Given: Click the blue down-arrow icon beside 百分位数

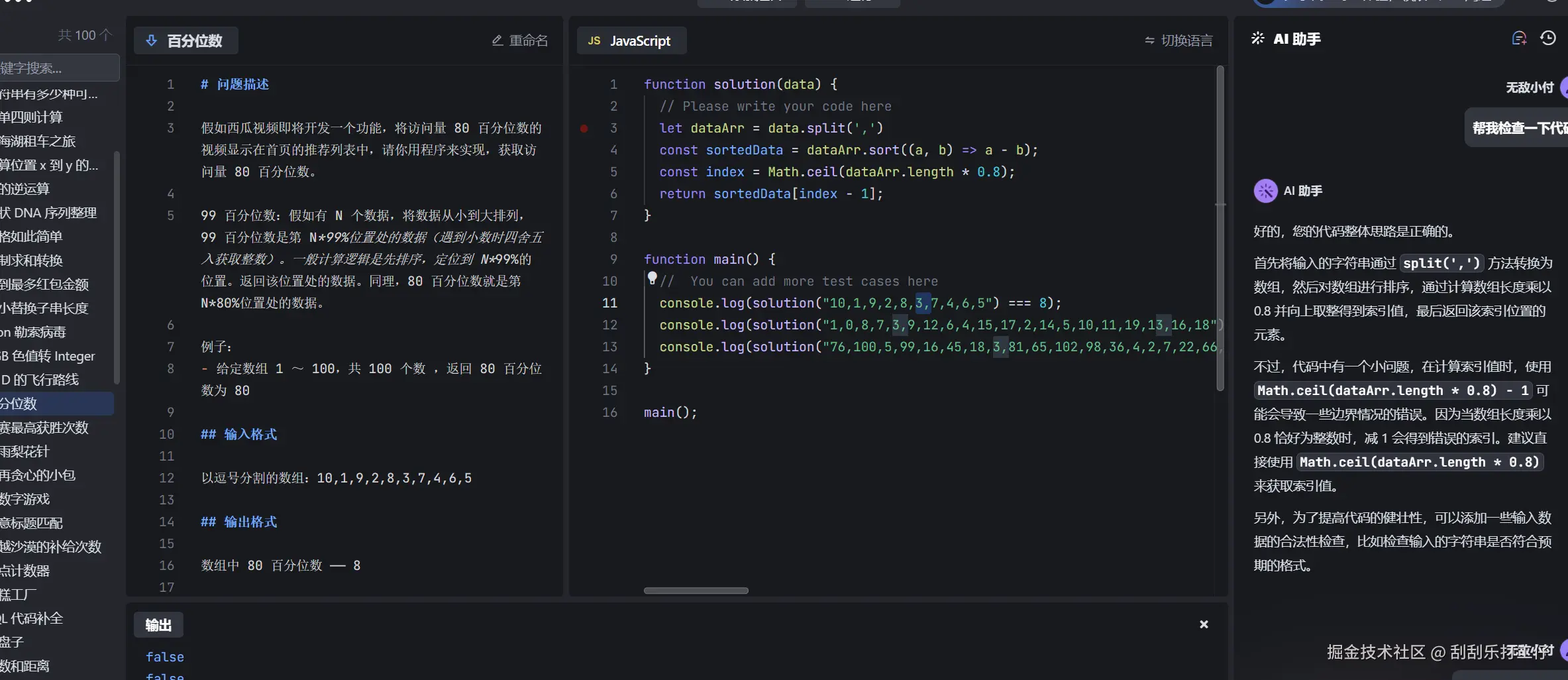Looking at the screenshot, I should click(152, 40).
